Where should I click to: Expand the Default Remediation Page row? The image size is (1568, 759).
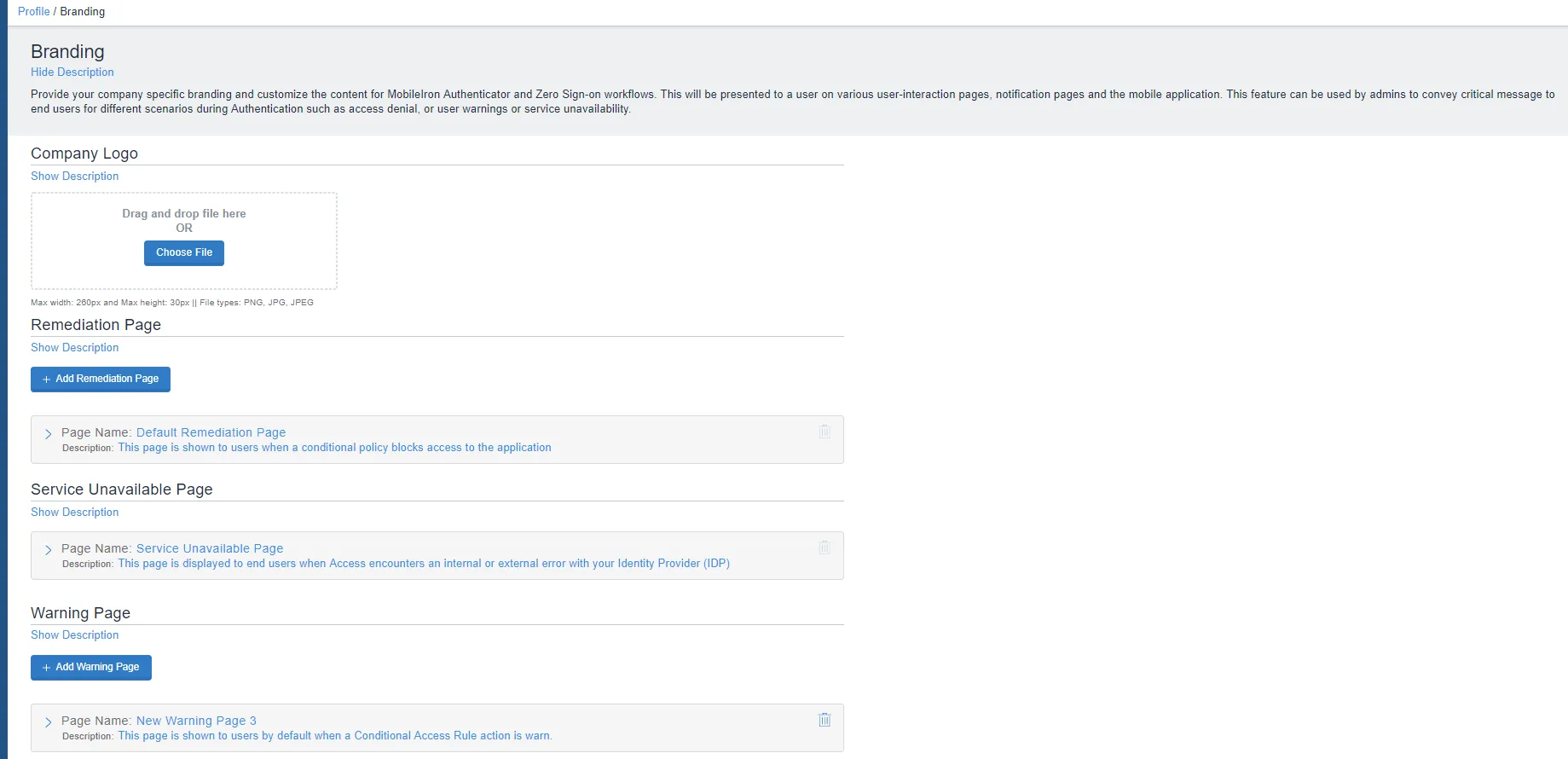coord(49,433)
